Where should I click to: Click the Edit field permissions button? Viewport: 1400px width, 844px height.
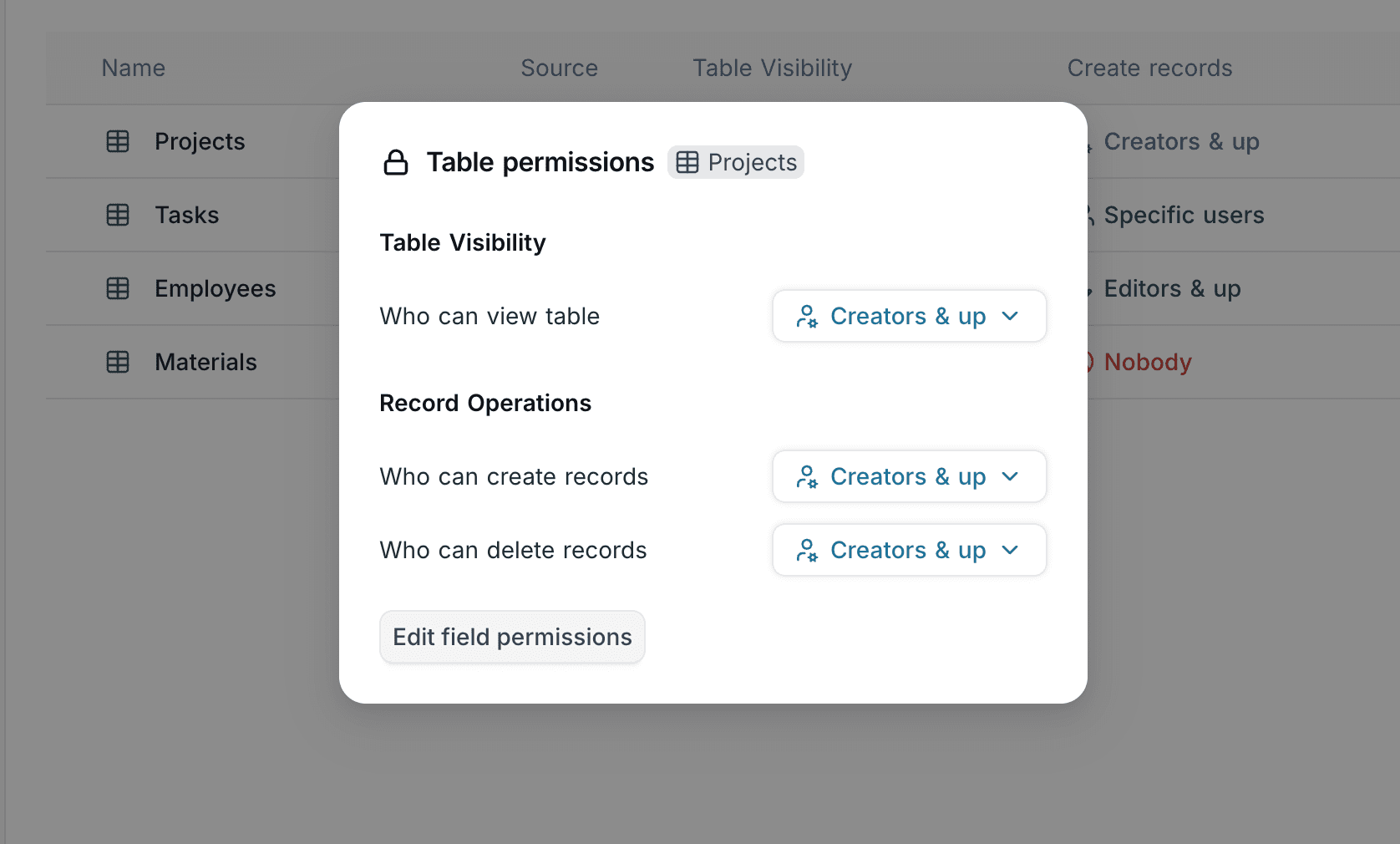coord(512,637)
